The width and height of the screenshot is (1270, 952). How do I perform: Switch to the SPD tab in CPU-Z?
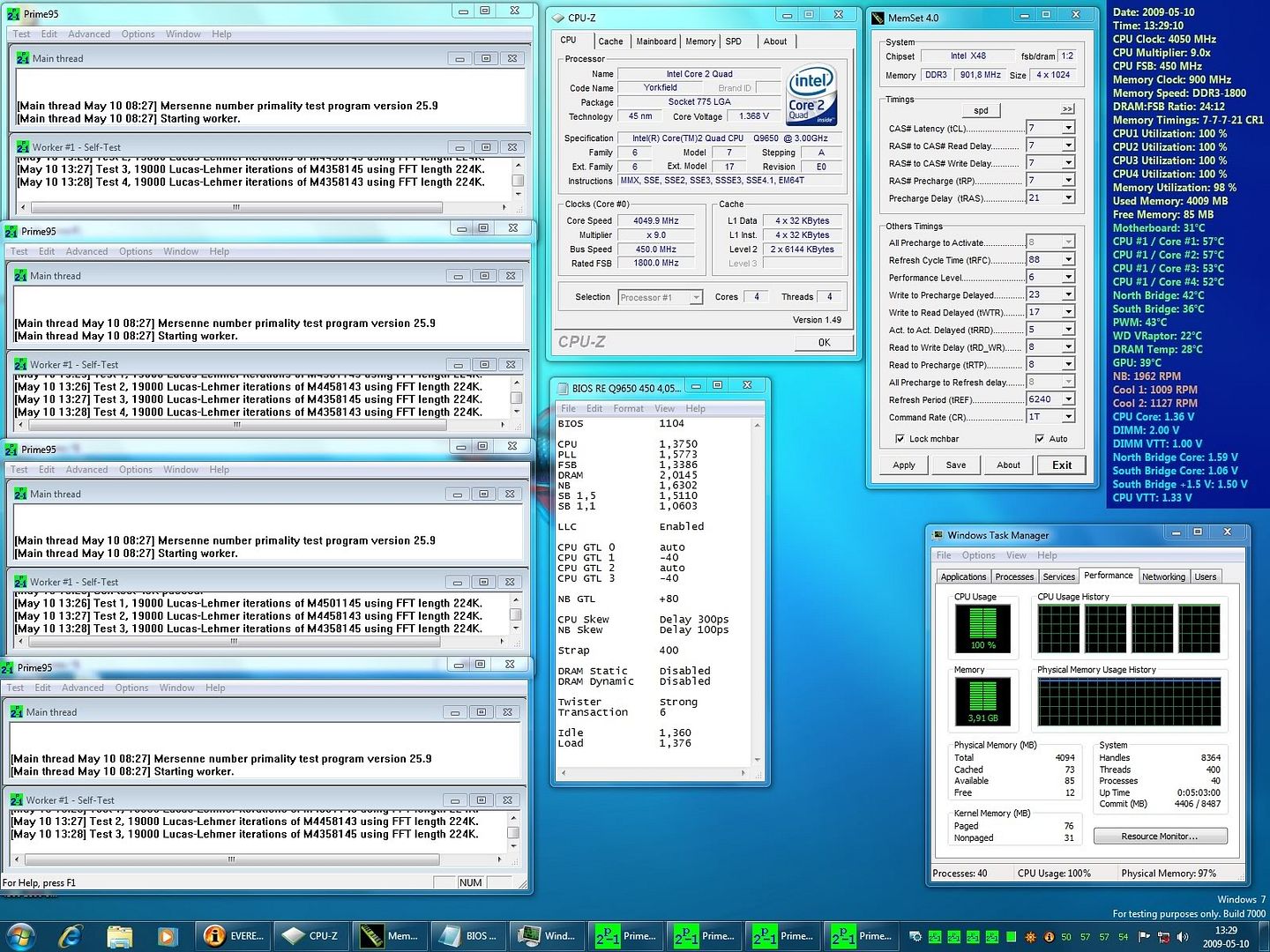[733, 41]
